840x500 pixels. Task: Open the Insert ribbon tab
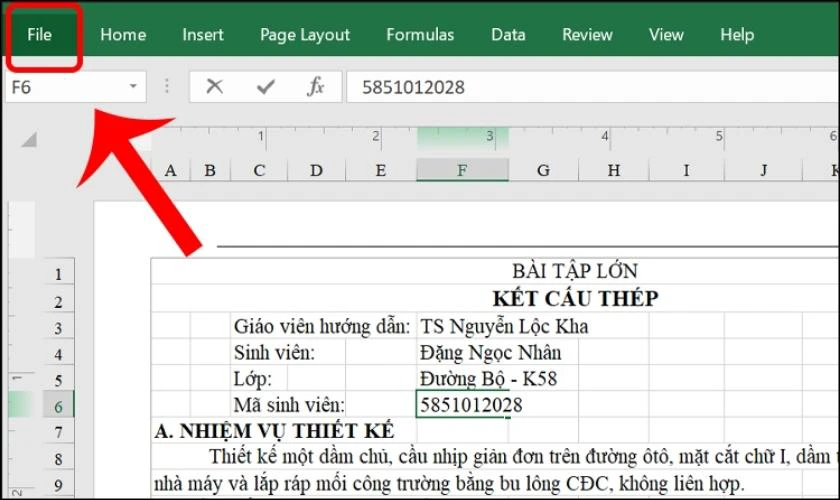pyautogui.click(x=202, y=35)
